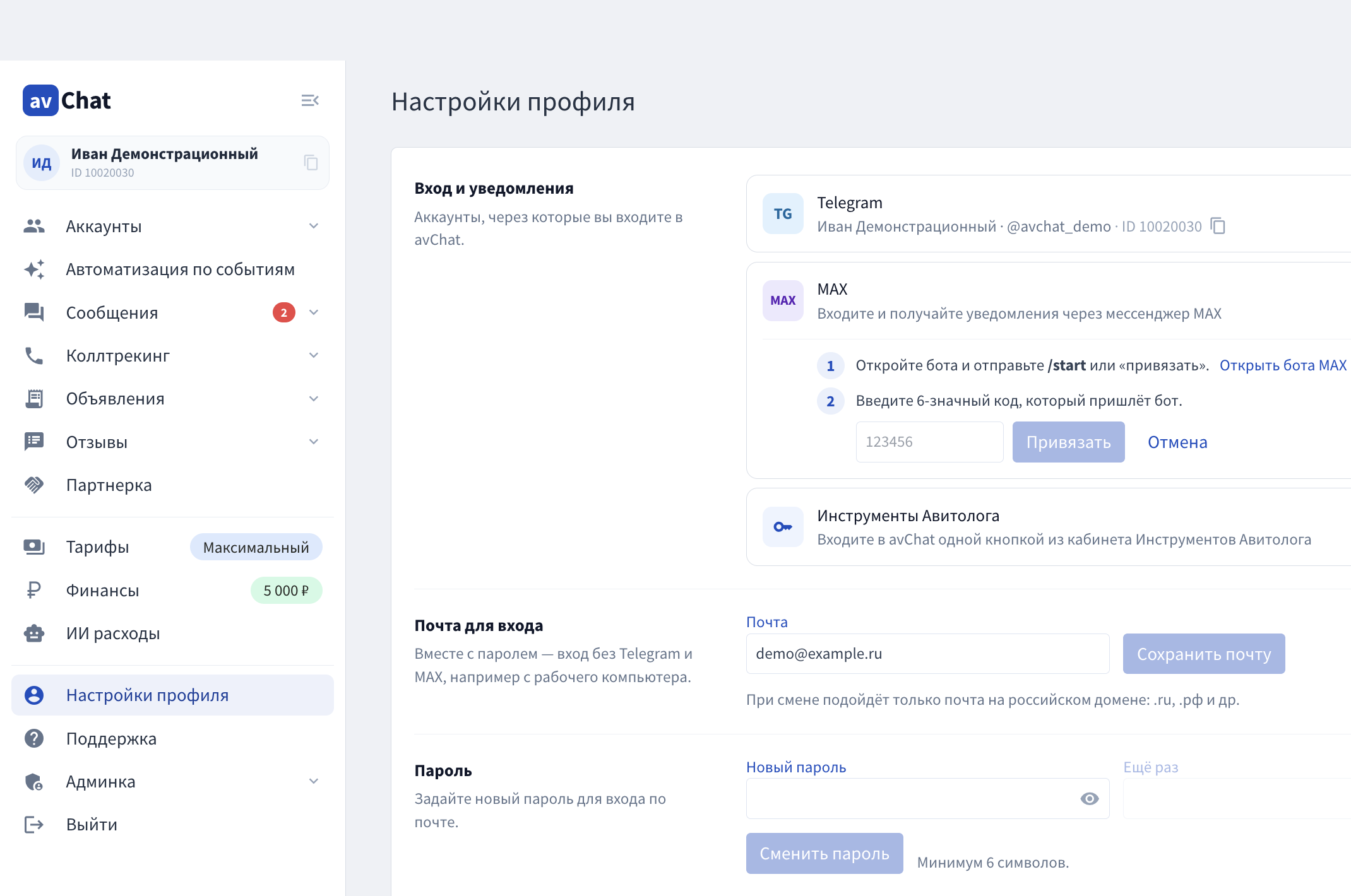Click the avChat logo
The image size is (1351, 896).
click(67, 100)
